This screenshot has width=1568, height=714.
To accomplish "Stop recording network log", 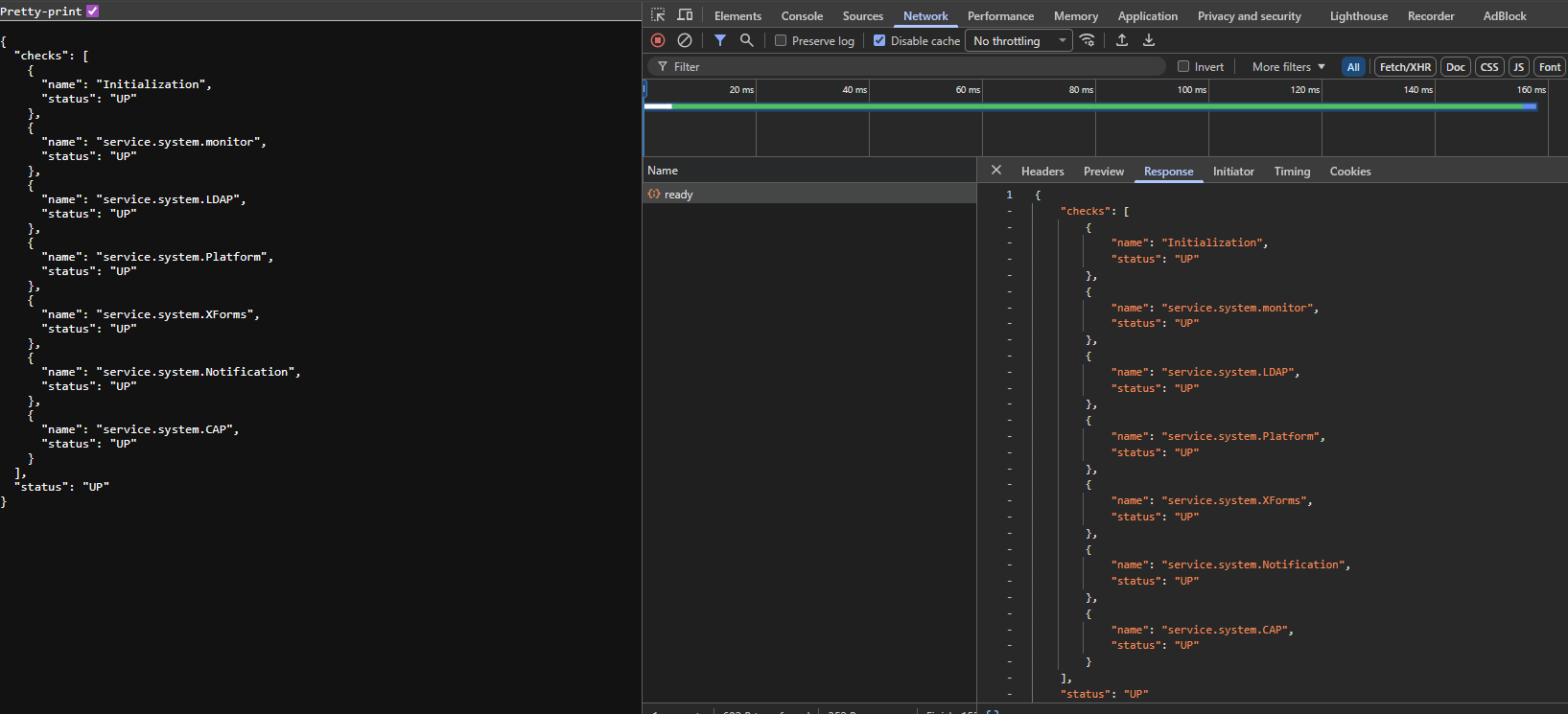I will tap(658, 40).
